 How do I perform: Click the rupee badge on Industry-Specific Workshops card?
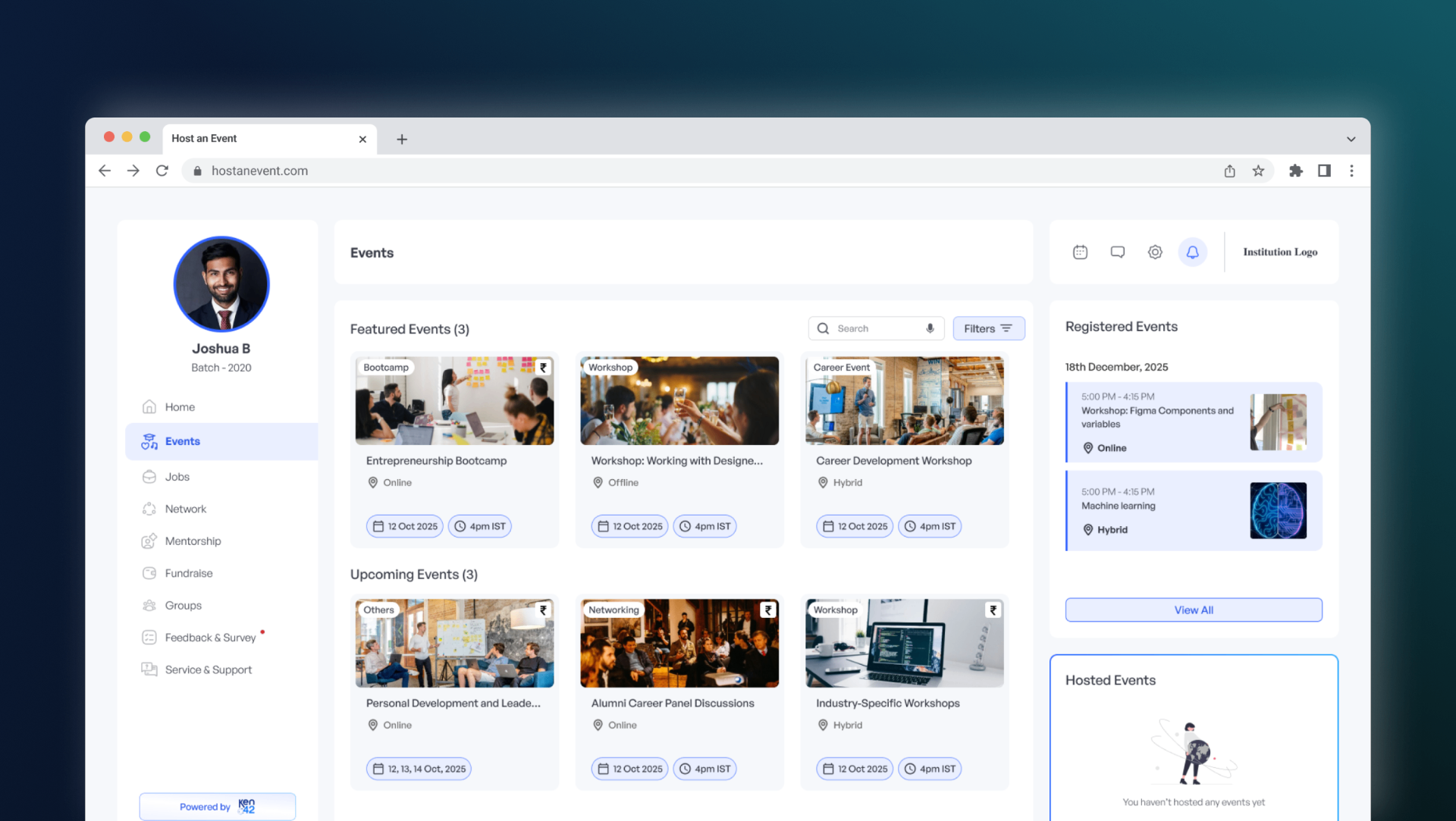click(993, 610)
